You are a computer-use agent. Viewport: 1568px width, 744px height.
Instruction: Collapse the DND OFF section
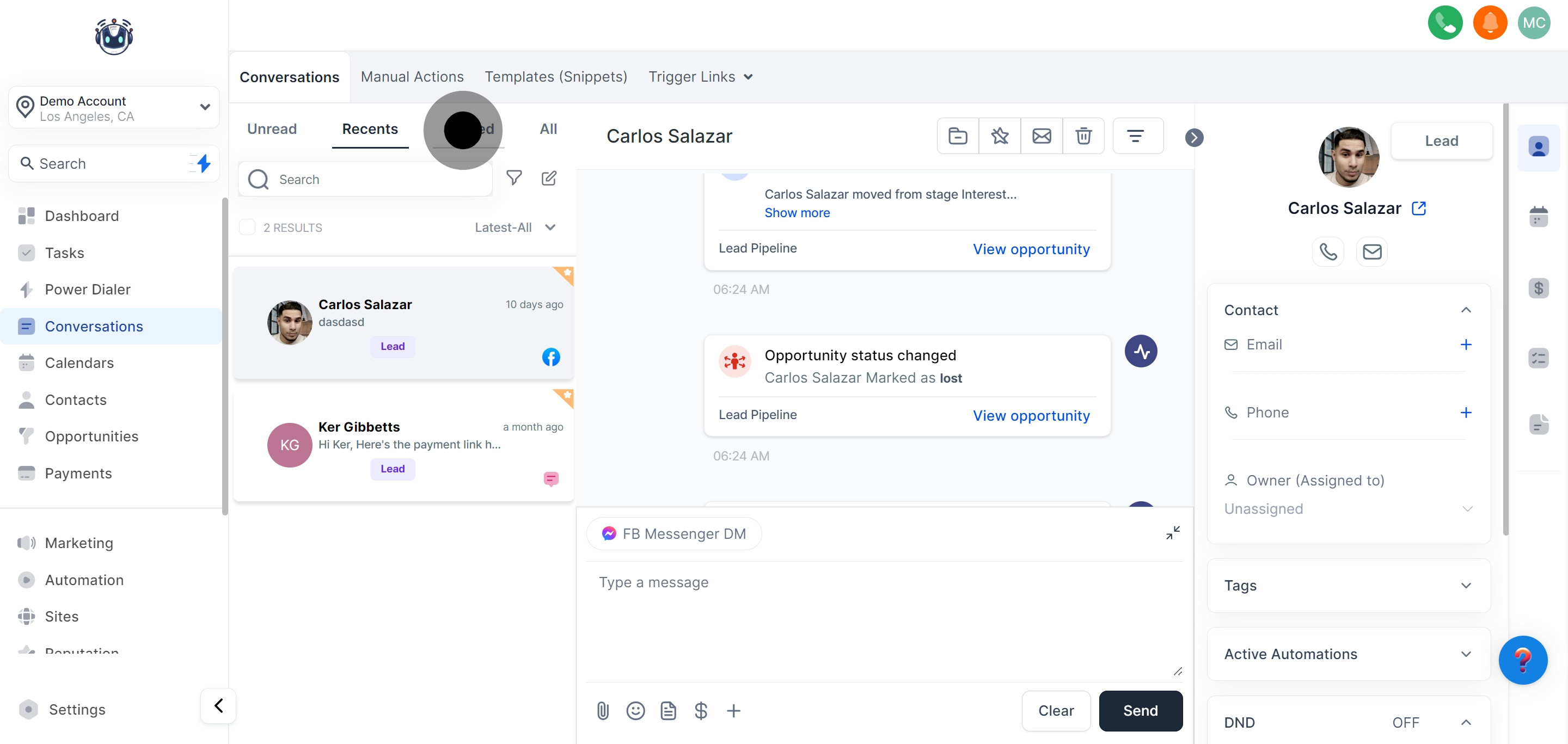pyautogui.click(x=1466, y=722)
